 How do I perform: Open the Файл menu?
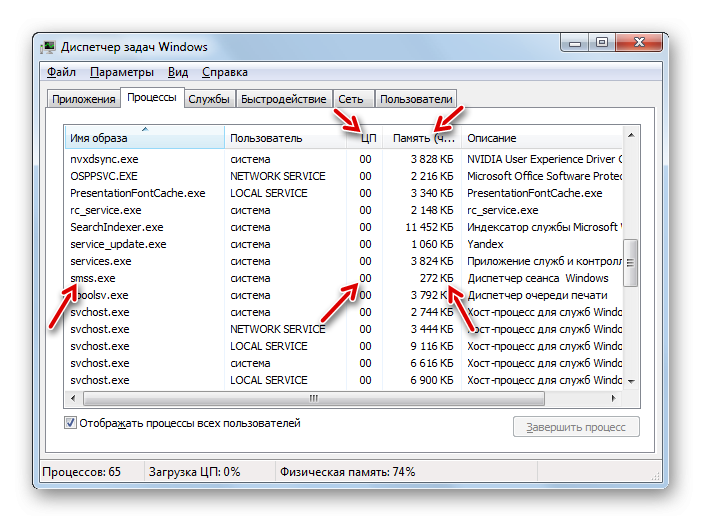tap(61, 72)
